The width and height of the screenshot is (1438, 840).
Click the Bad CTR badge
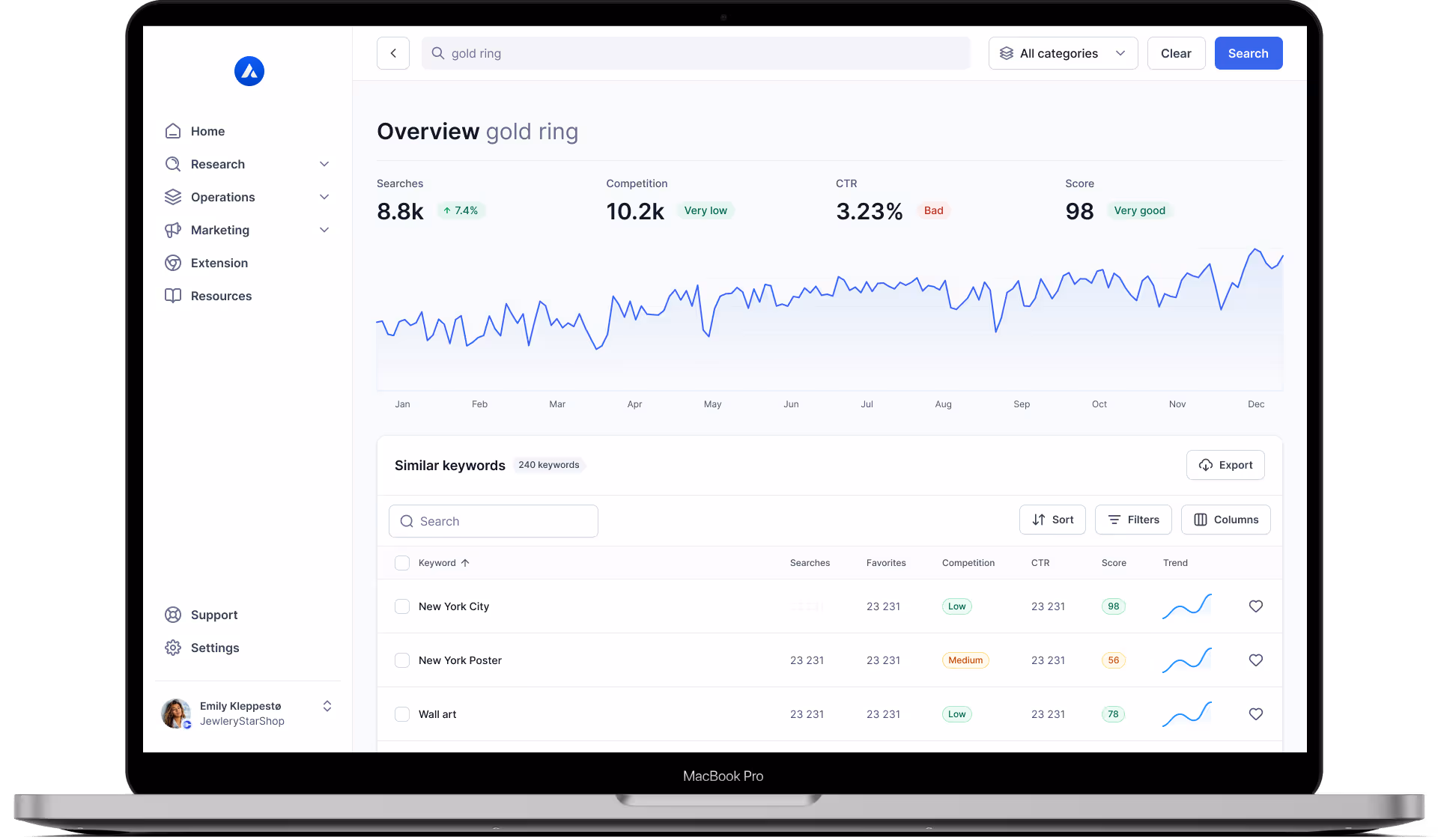[933, 210]
